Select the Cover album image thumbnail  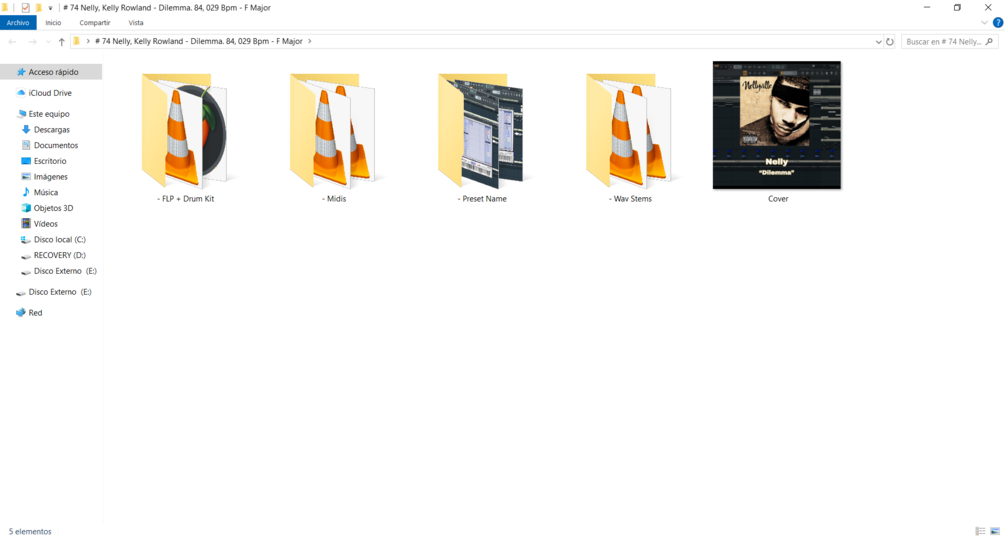point(777,125)
